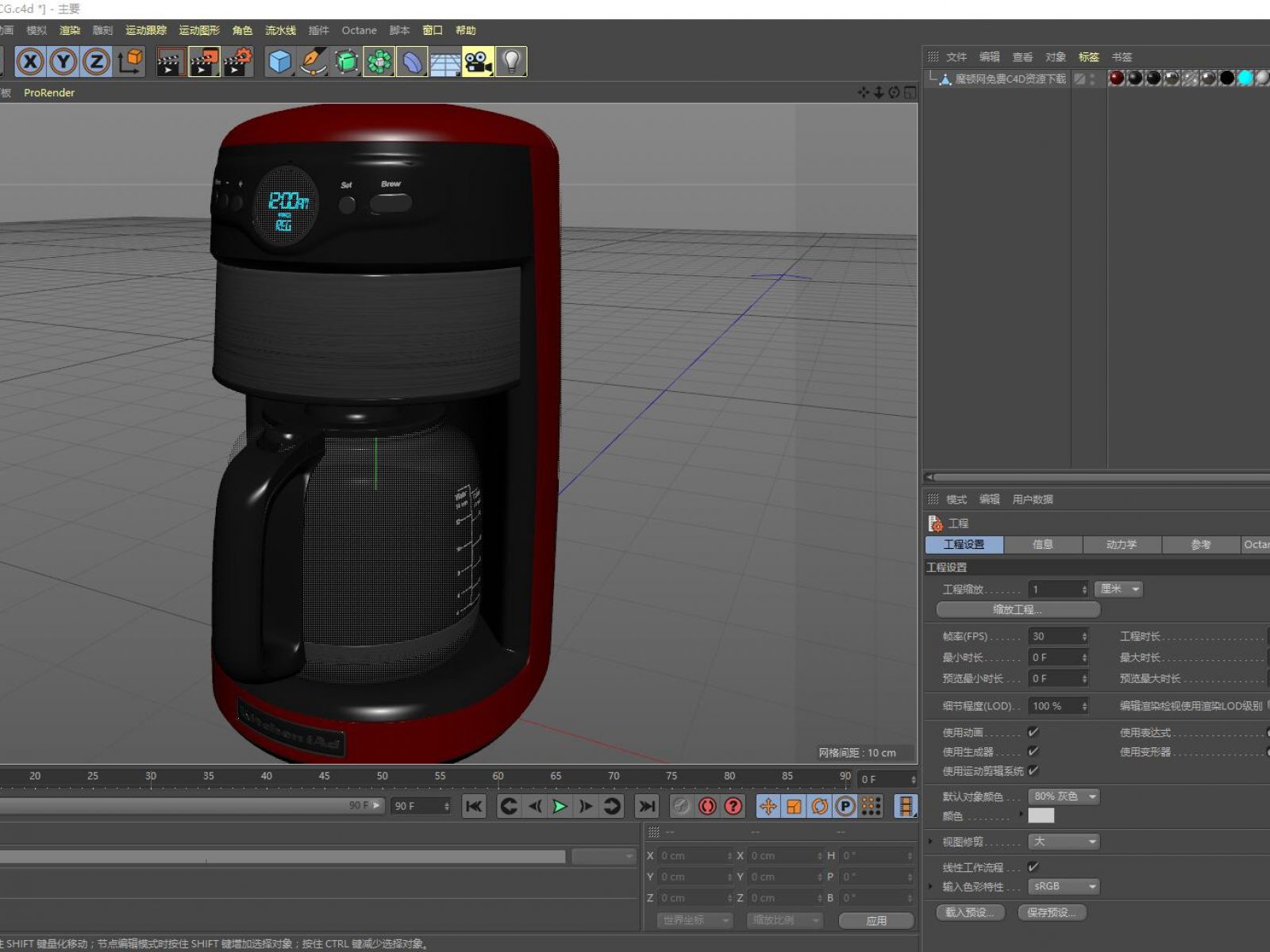Open the subdivision surface generator icon
This screenshot has height=952, width=1270.
(346, 61)
